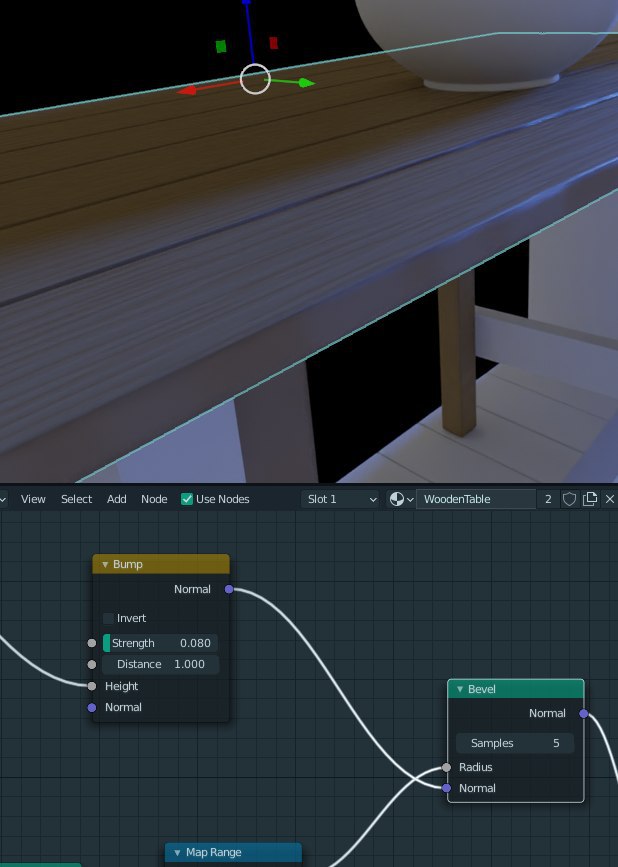The height and width of the screenshot is (867, 618).
Task: Click Bump Distance input socket
Action: click(x=92, y=665)
